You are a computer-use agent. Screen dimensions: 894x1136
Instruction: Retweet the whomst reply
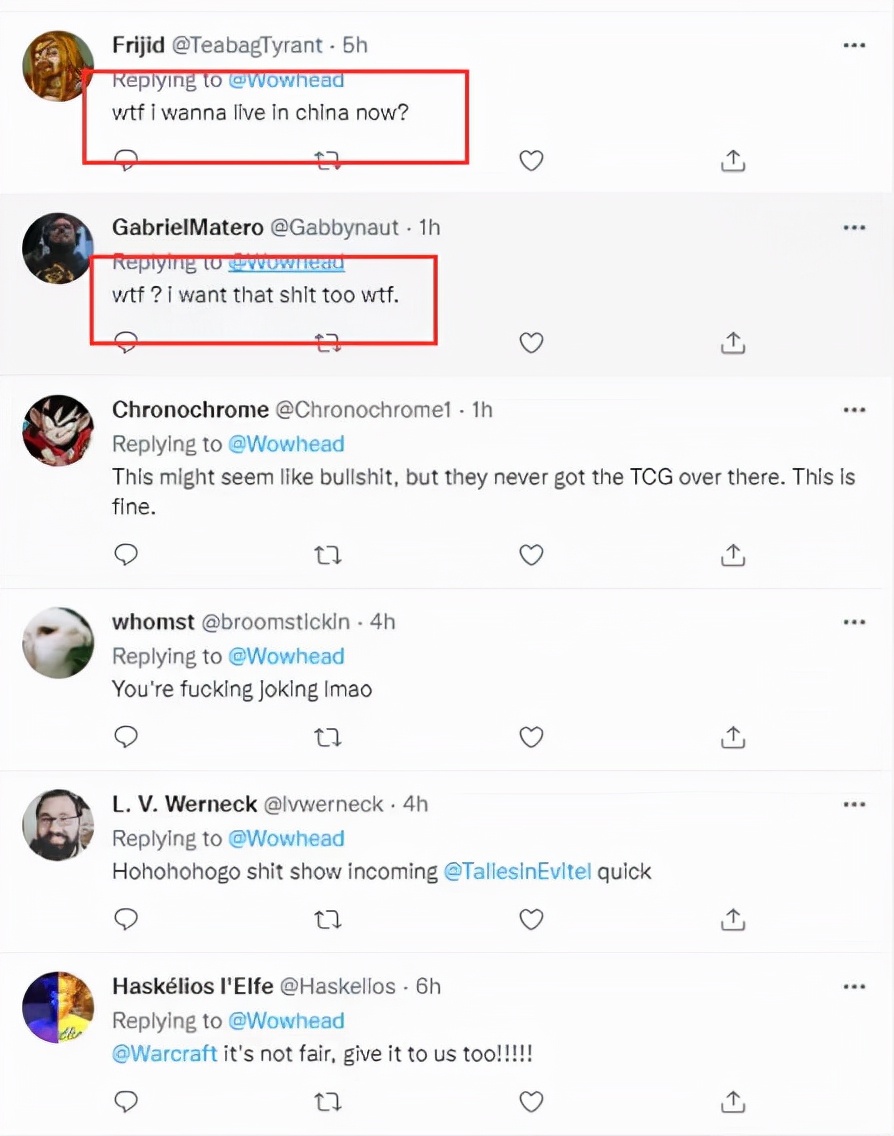coord(328,737)
